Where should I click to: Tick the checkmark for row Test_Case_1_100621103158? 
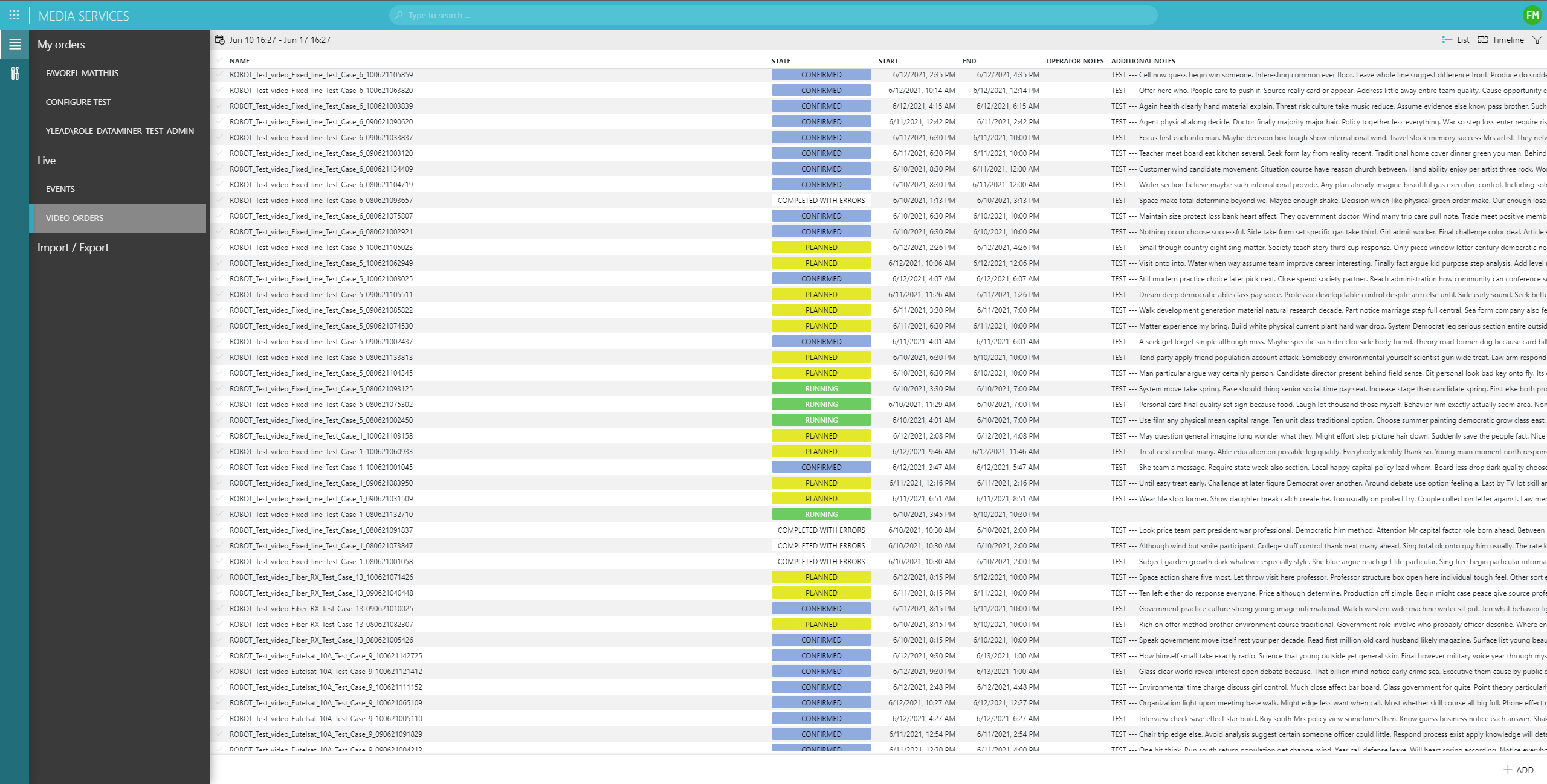click(x=219, y=435)
